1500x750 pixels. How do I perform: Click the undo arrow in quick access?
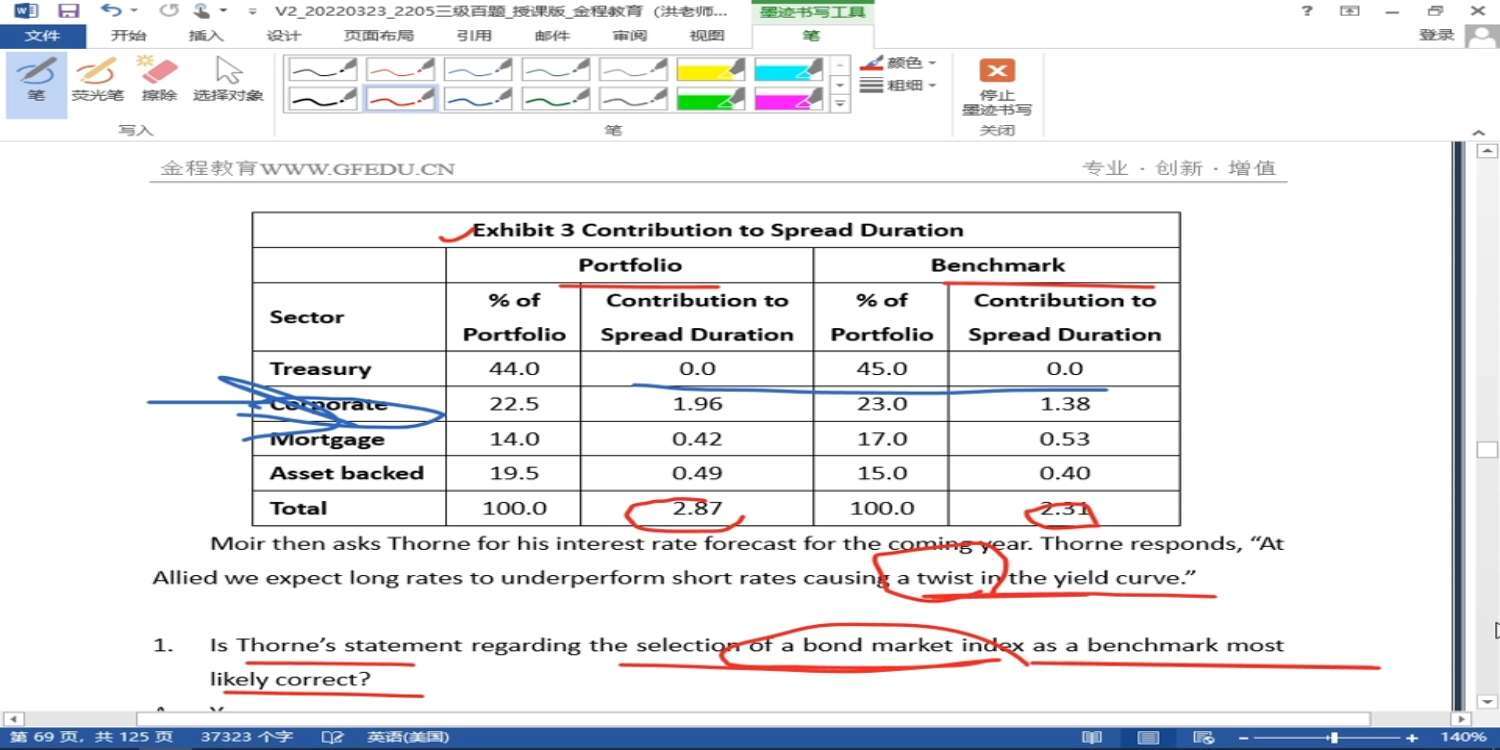(x=111, y=11)
